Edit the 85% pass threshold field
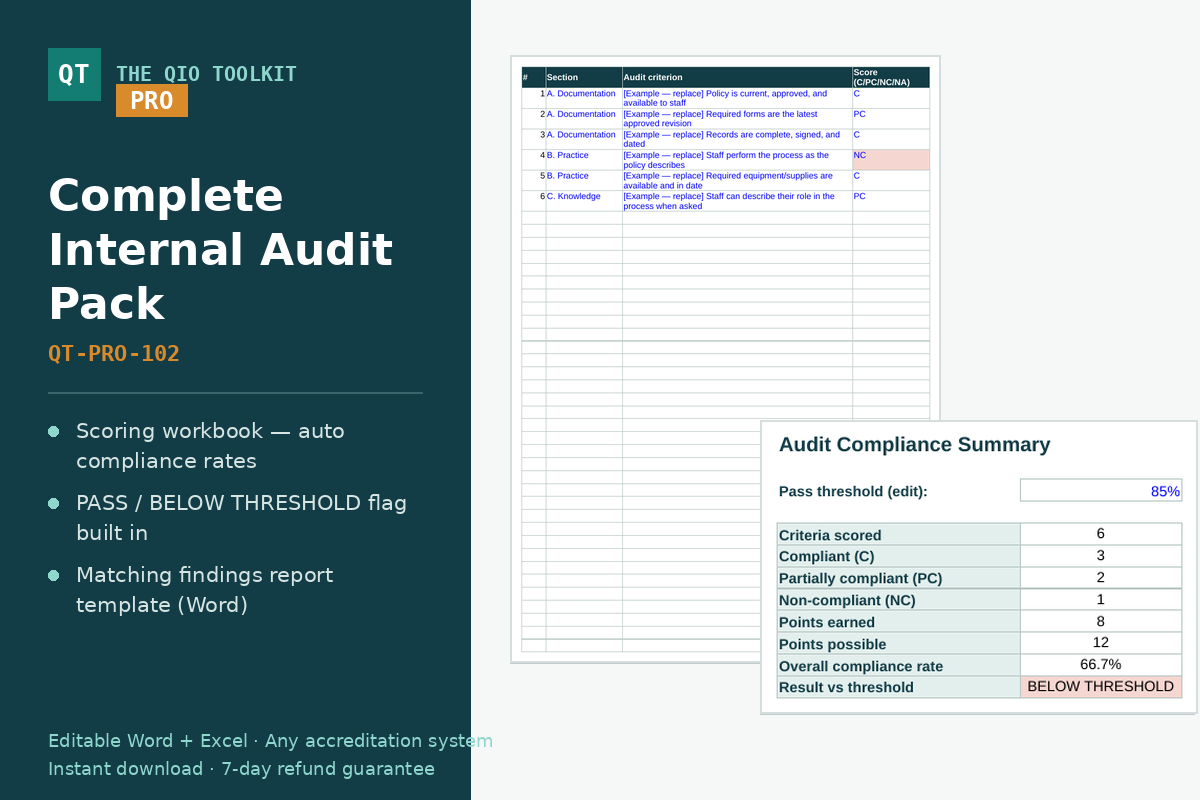 (x=1101, y=490)
